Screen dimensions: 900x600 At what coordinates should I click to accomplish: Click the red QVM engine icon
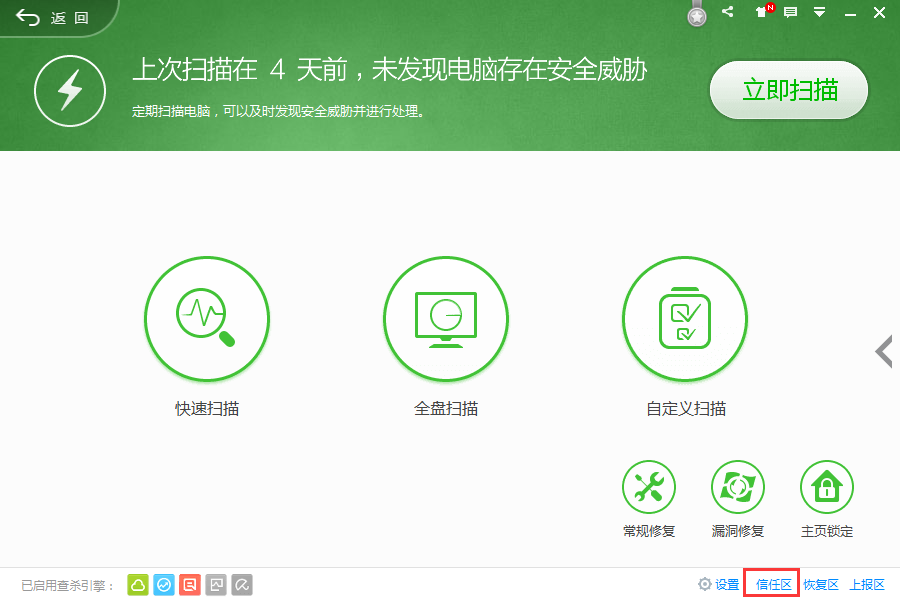coord(190,585)
